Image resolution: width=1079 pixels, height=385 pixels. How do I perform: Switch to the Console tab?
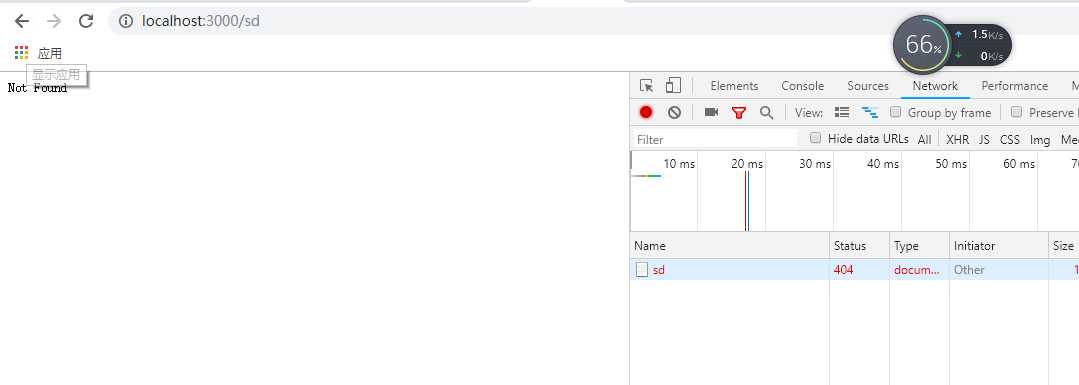802,85
